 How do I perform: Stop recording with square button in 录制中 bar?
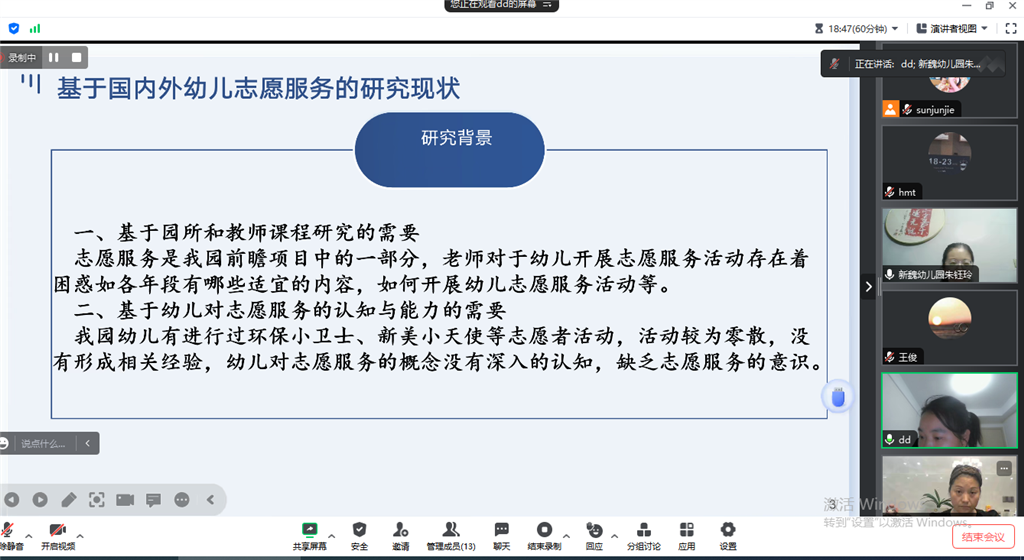pyautogui.click(x=76, y=57)
